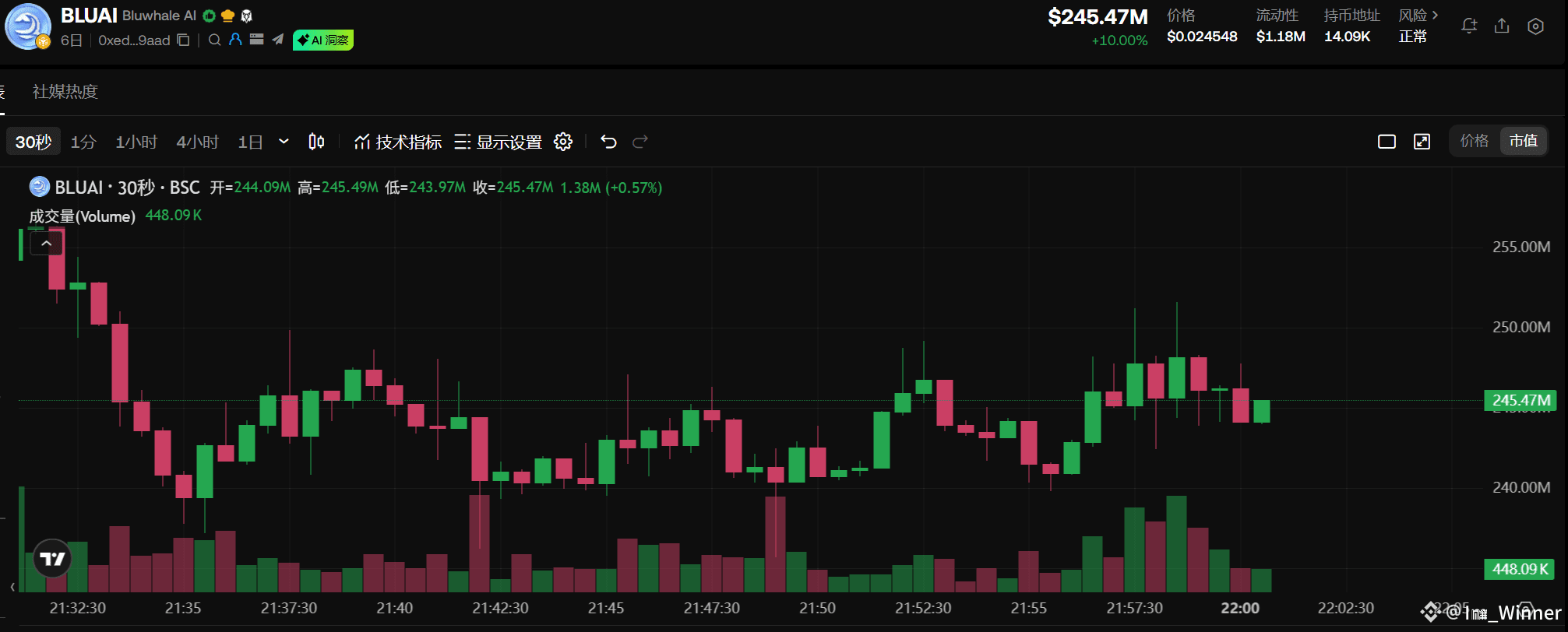Click the 240.00M price axis label
The width and height of the screenshot is (1568, 632).
point(1521,487)
